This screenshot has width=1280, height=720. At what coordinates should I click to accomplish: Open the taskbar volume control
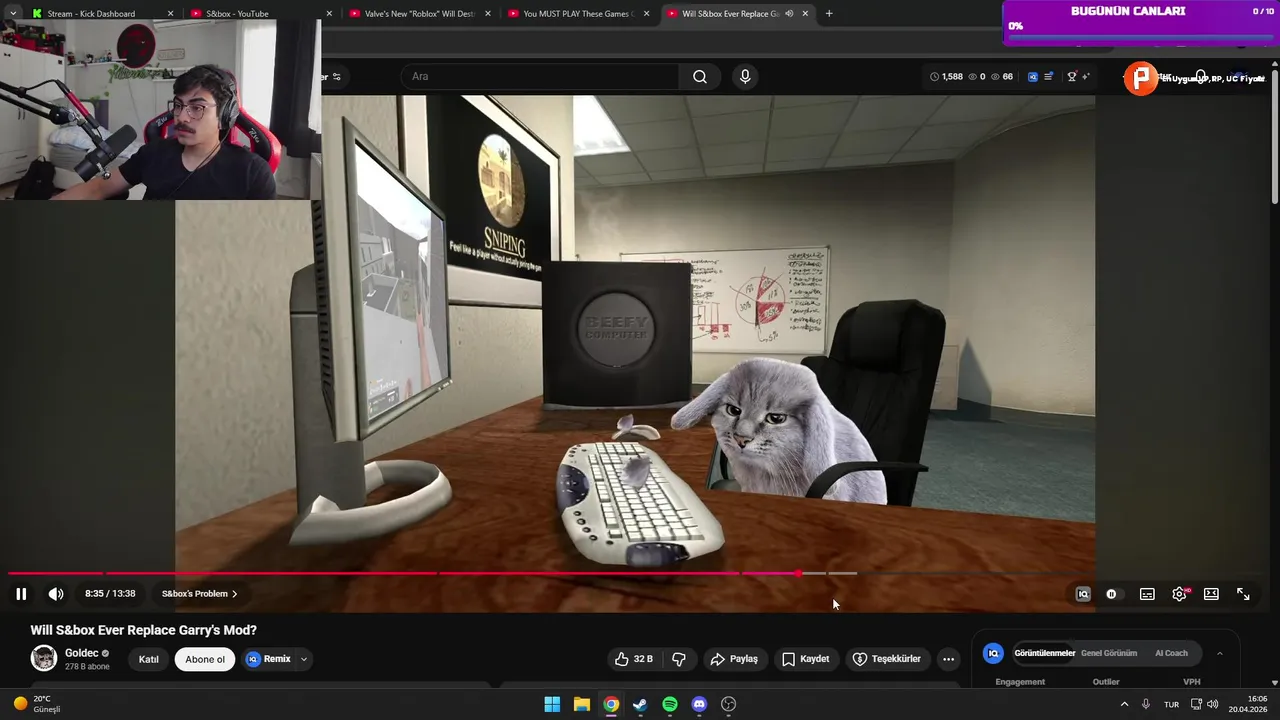pos(1213,704)
